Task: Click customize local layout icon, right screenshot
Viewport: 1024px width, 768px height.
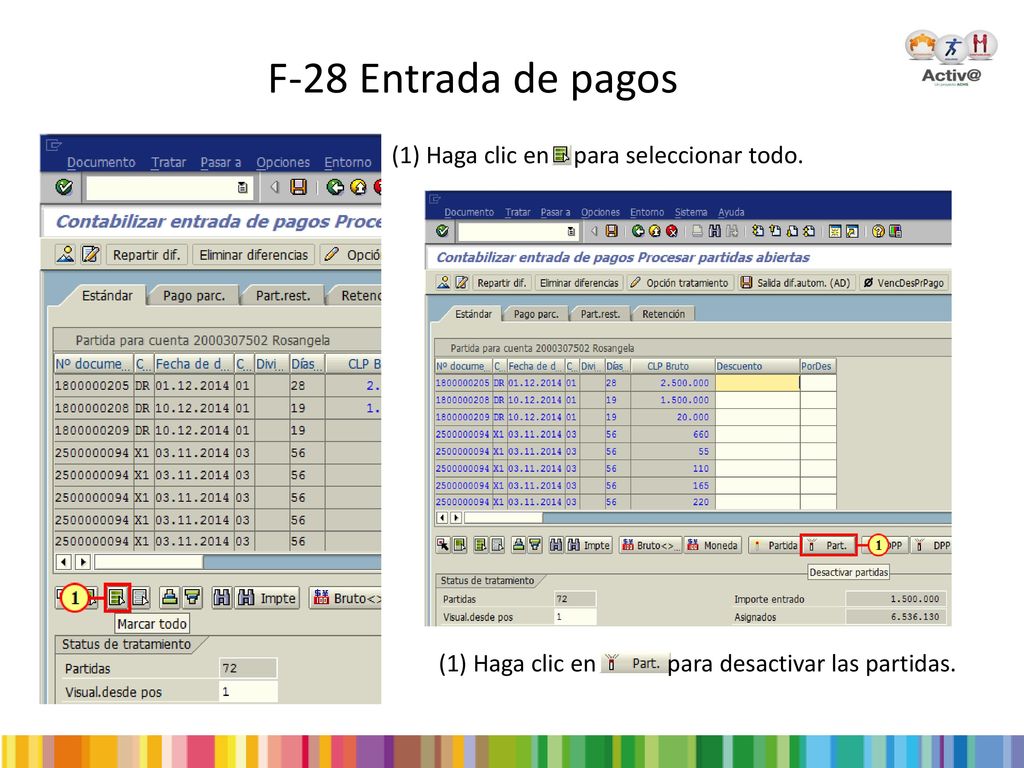Action: [x=895, y=231]
